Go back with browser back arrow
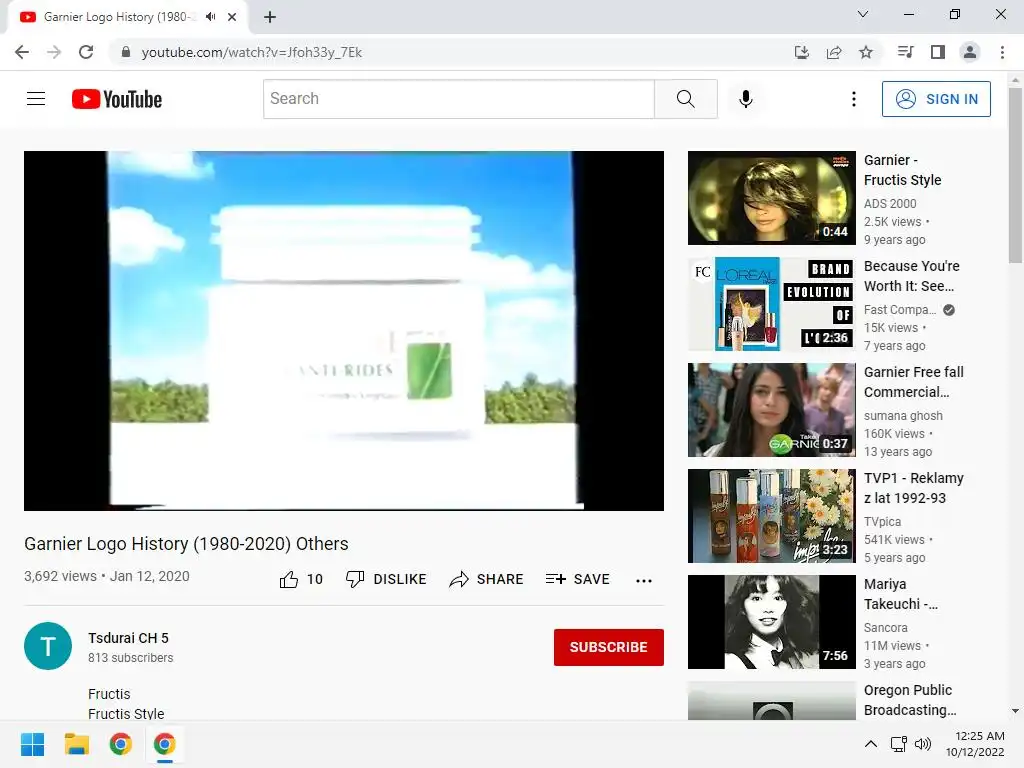 pyautogui.click(x=22, y=52)
